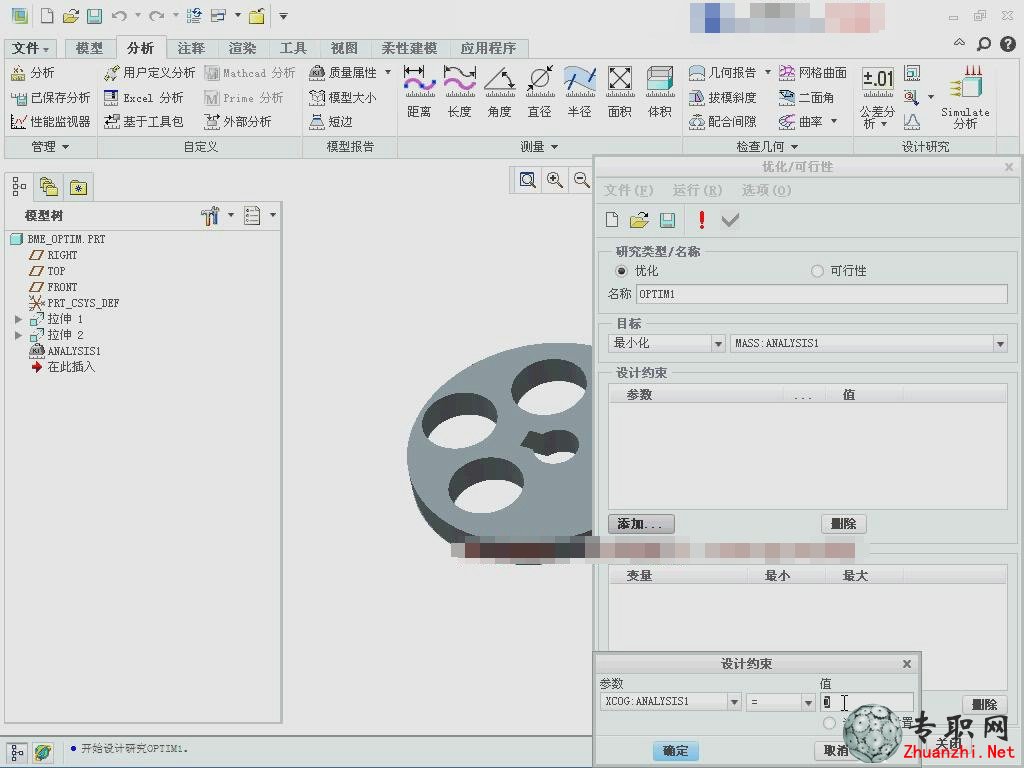This screenshot has height=768, width=1024.
Task: Open Dihedral Angle (二面角) check
Action: click(807, 97)
